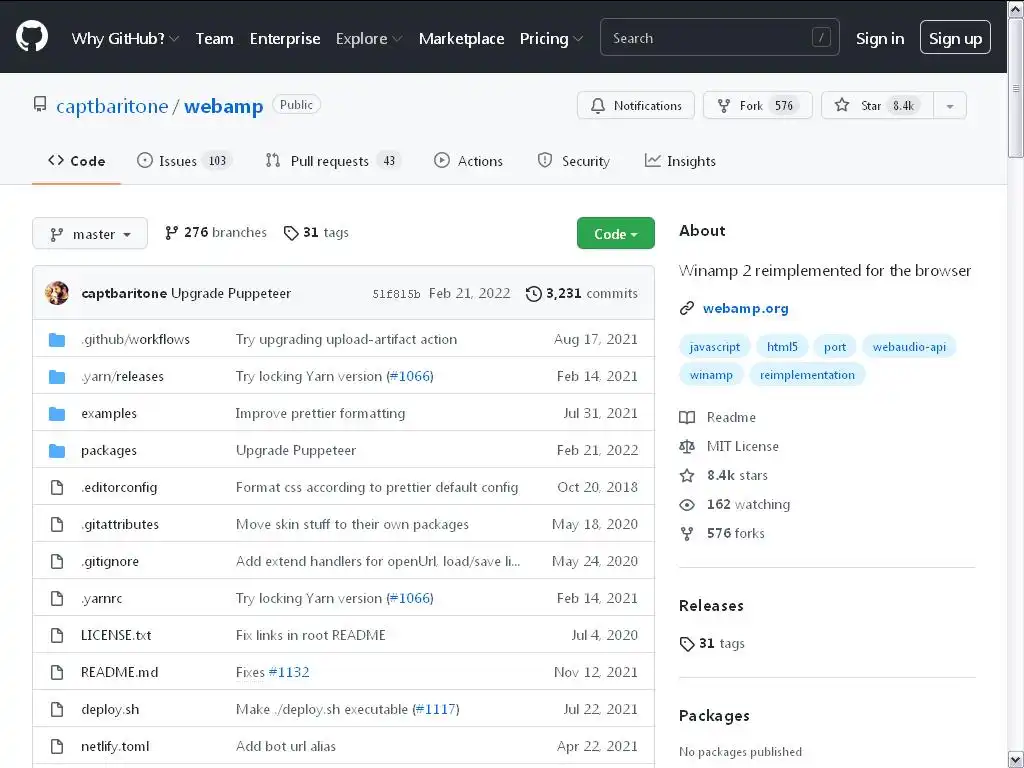Open the 3,231 commits link
The width and height of the screenshot is (1024, 768).
pos(583,294)
